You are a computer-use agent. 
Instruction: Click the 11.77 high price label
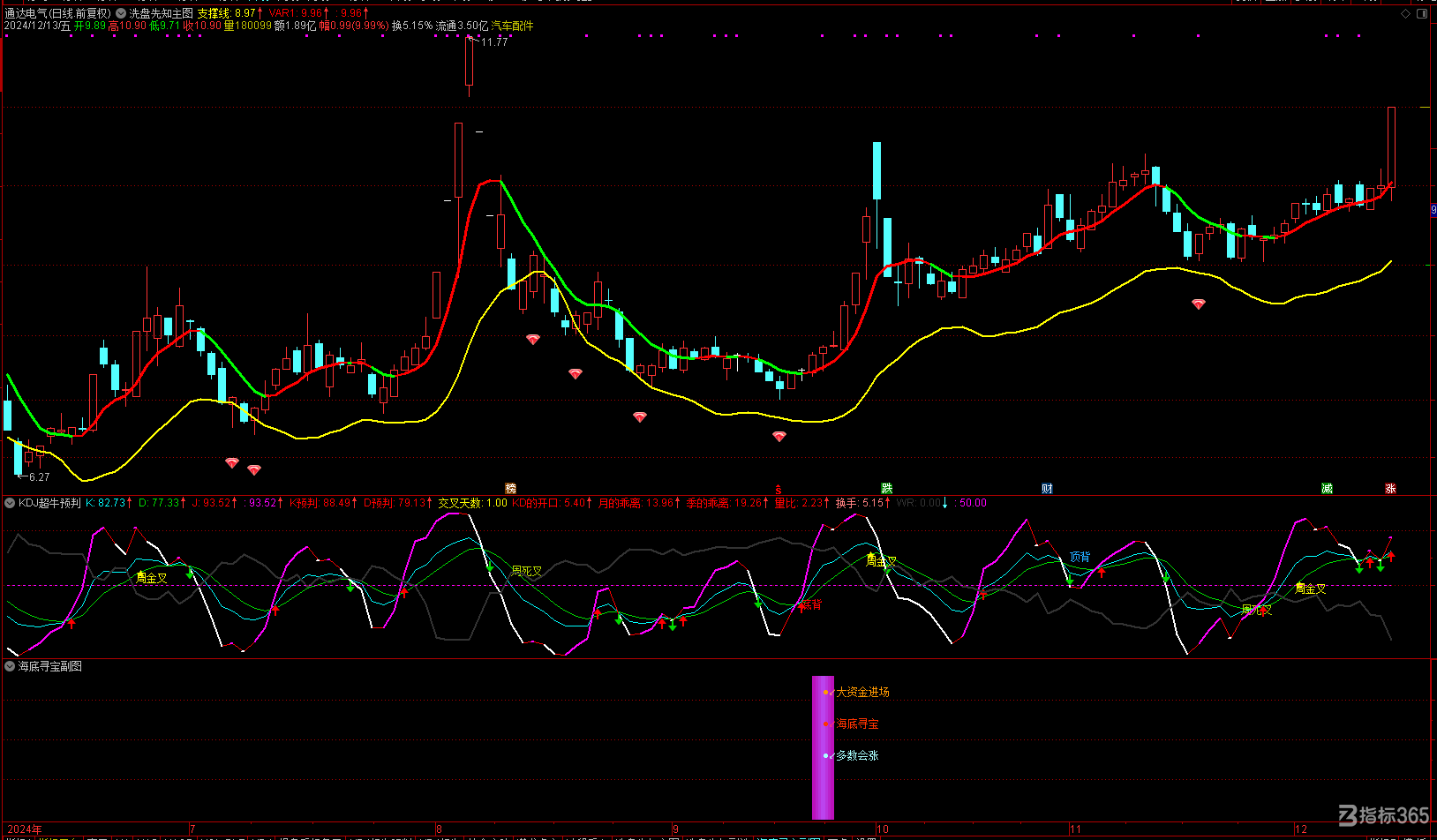pyautogui.click(x=494, y=41)
